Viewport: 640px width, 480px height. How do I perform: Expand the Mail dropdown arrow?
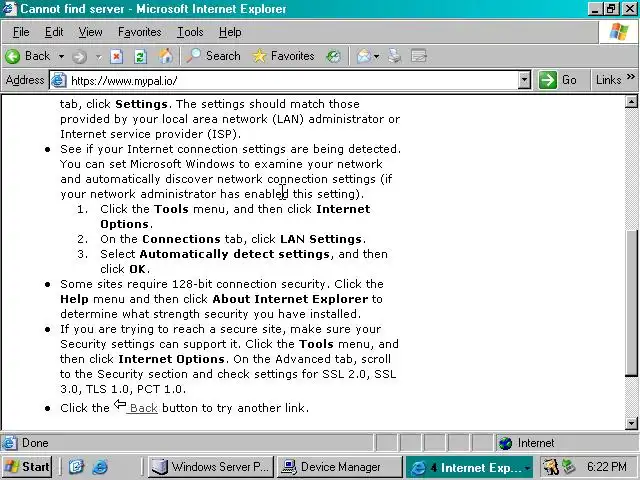(x=376, y=56)
